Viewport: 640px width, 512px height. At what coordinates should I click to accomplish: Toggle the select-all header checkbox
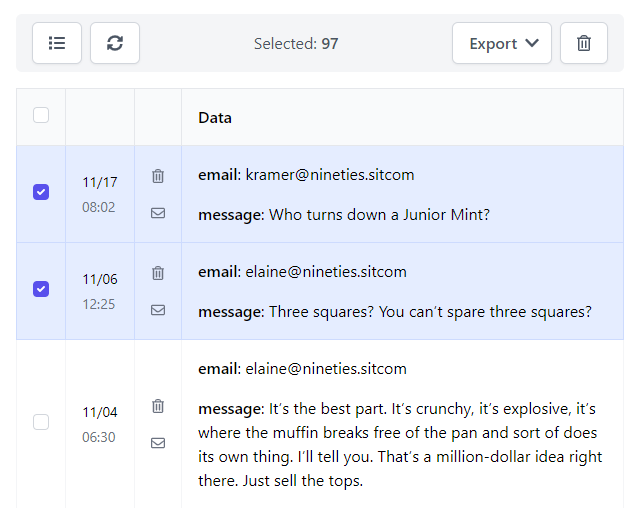41,115
